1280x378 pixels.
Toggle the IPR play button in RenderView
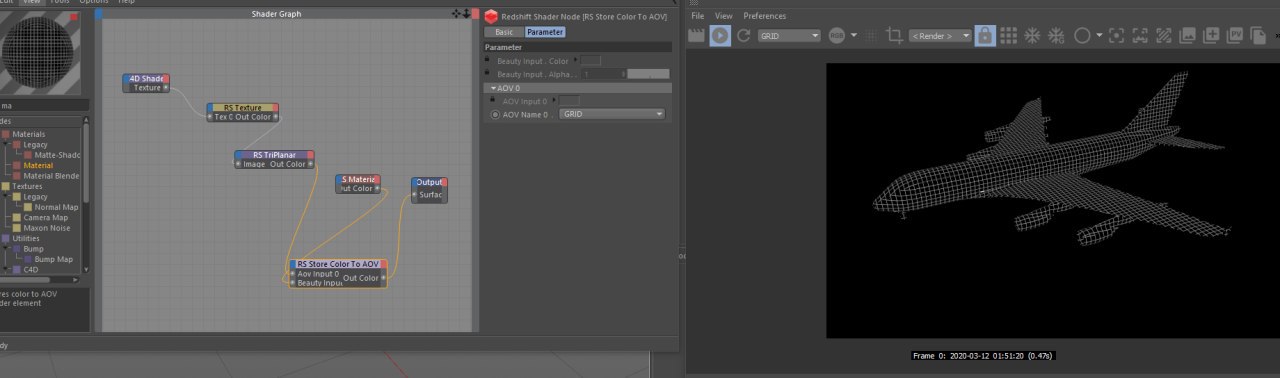[720, 35]
